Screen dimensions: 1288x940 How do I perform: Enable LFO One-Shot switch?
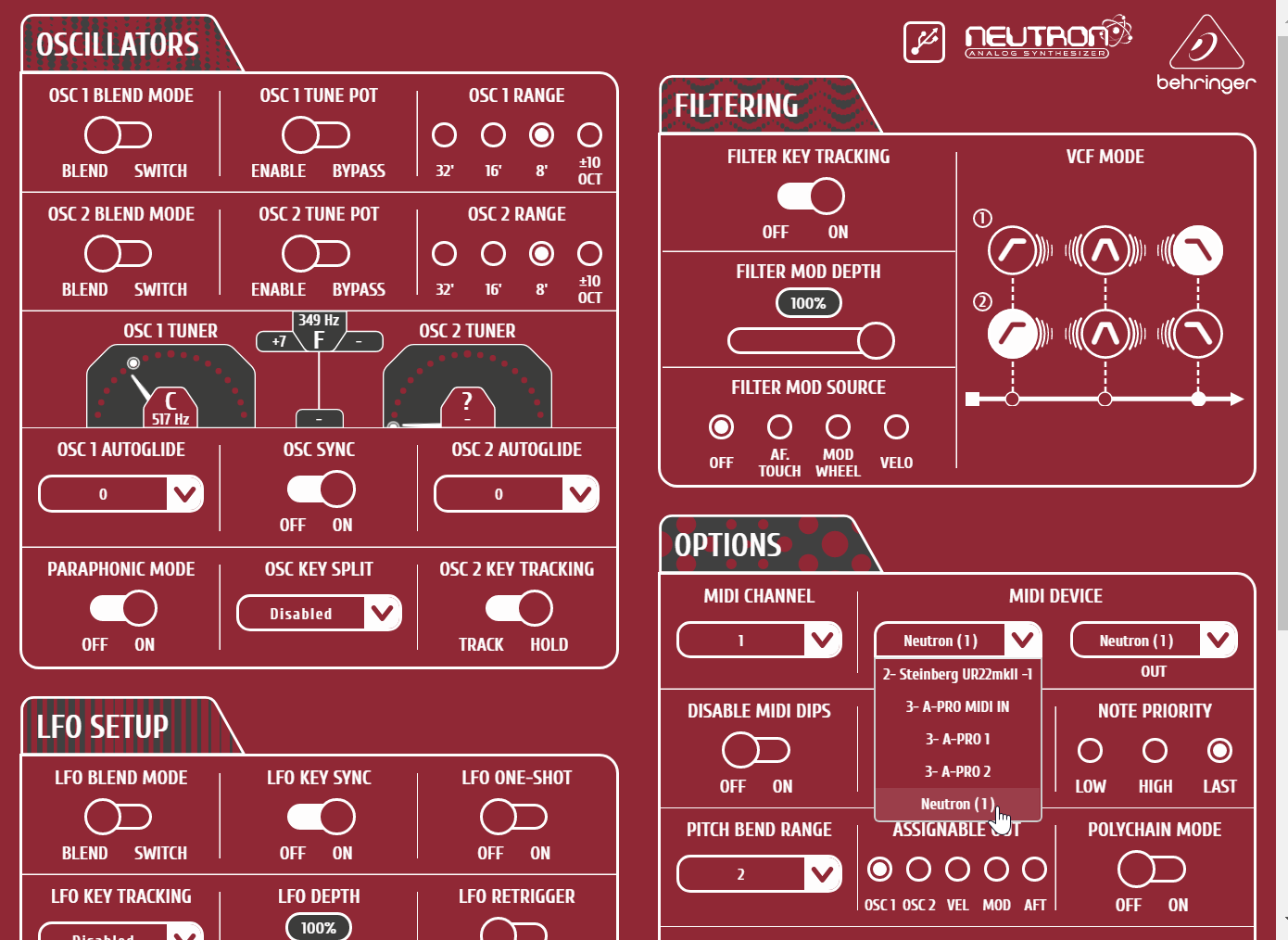(513, 818)
